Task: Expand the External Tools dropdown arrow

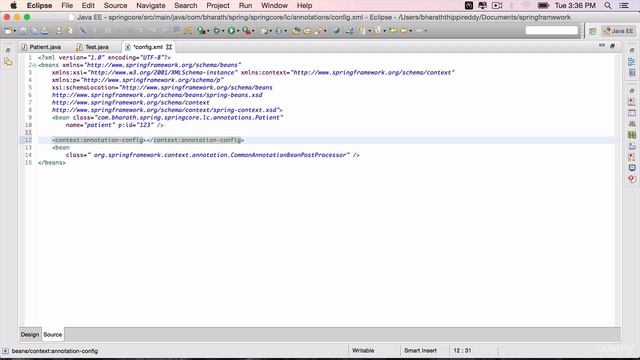Action: pyautogui.click(x=253, y=31)
